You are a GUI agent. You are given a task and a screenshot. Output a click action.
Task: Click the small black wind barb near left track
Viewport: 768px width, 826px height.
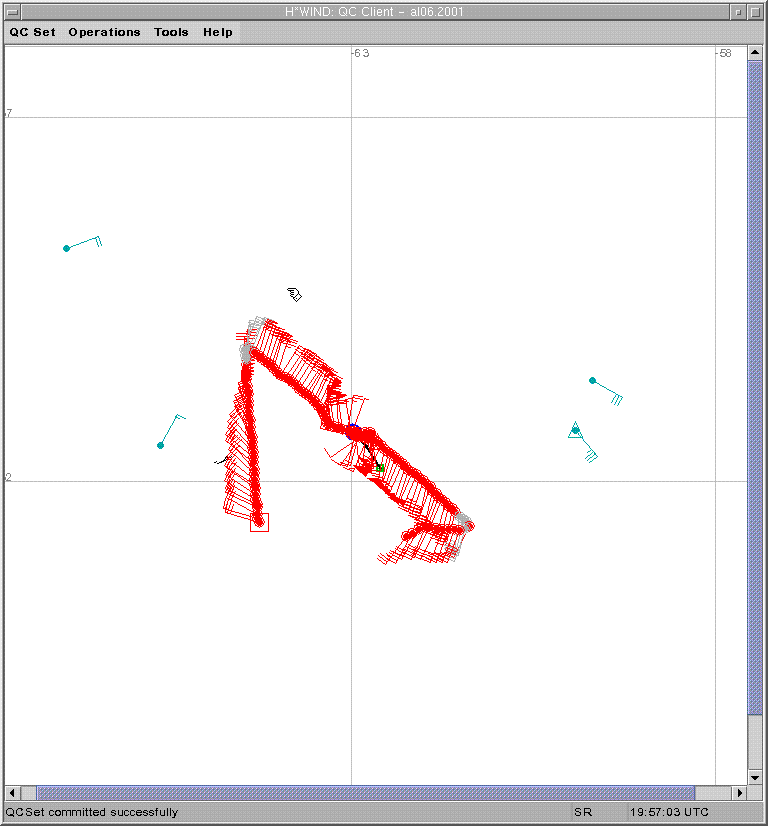point(222,461)
